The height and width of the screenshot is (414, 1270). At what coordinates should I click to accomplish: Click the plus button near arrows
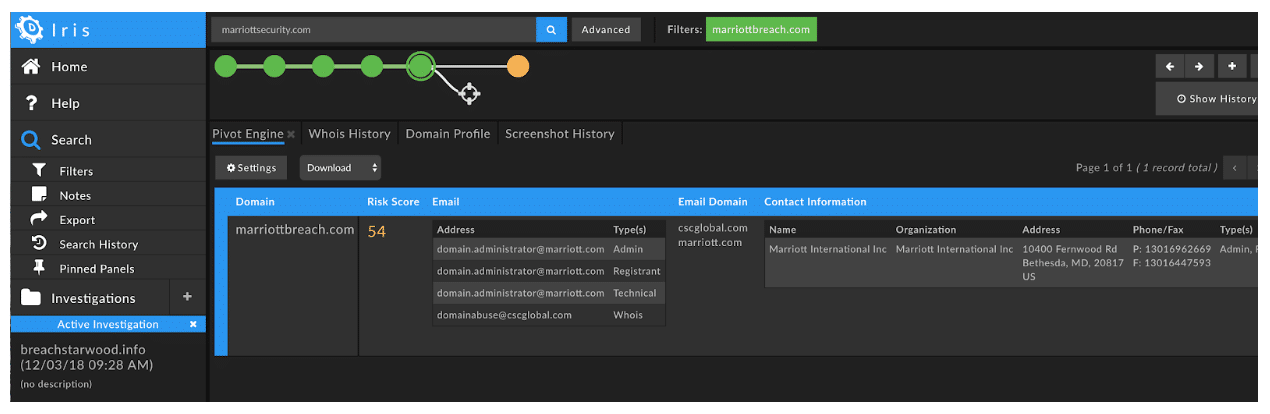click(1232, 66)
